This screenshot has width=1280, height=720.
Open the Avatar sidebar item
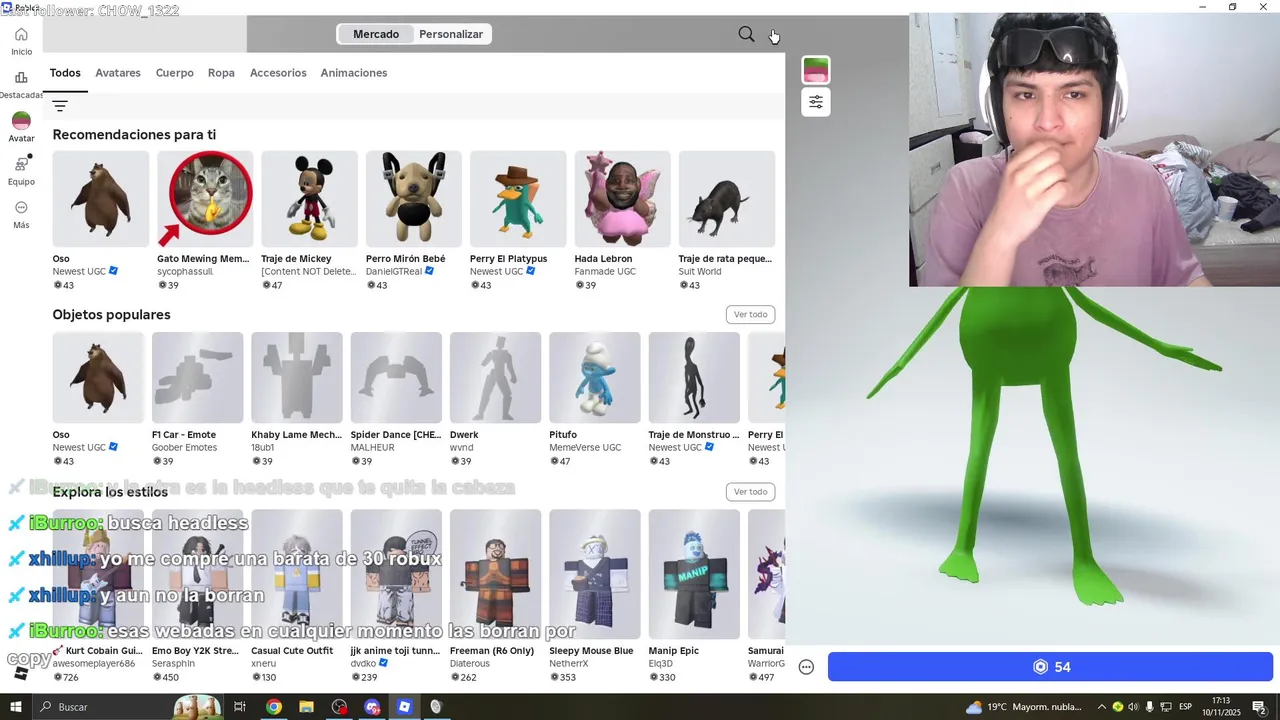21,127
